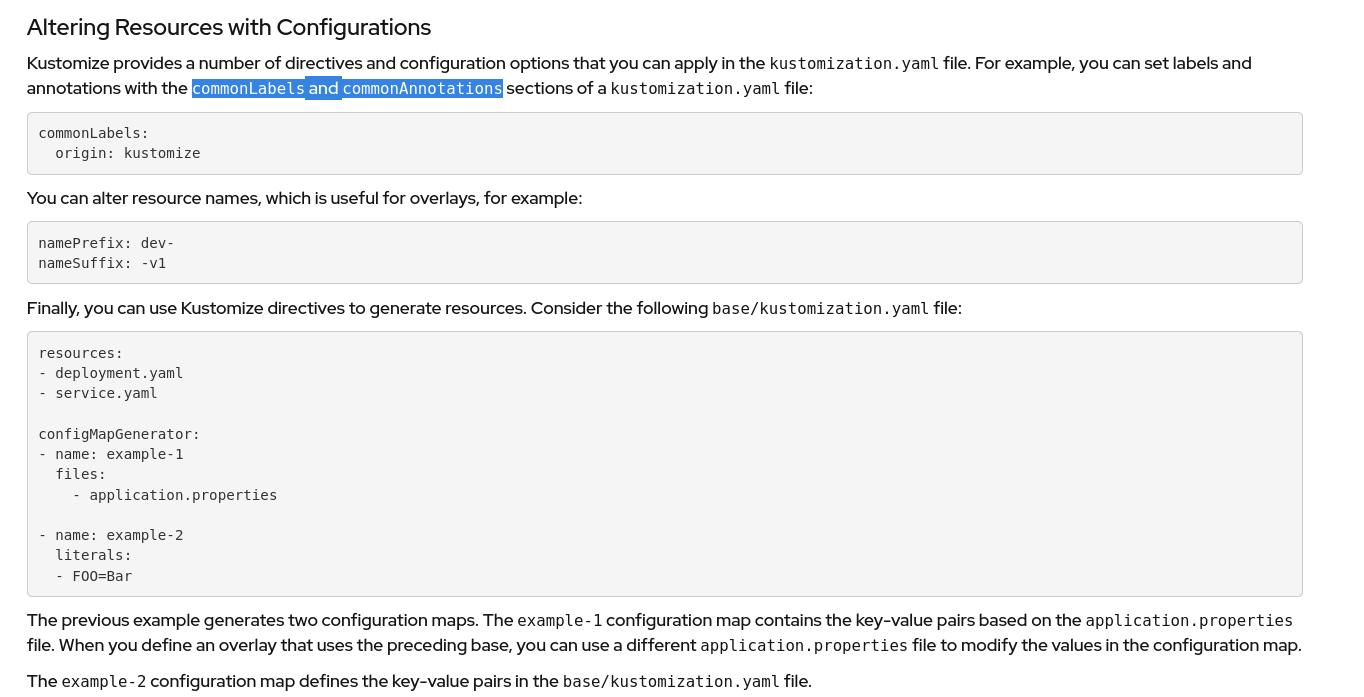The image size is (1364, 697).
Task: Click the "- deployment.yaml" code line
Action: coord(110,373)
